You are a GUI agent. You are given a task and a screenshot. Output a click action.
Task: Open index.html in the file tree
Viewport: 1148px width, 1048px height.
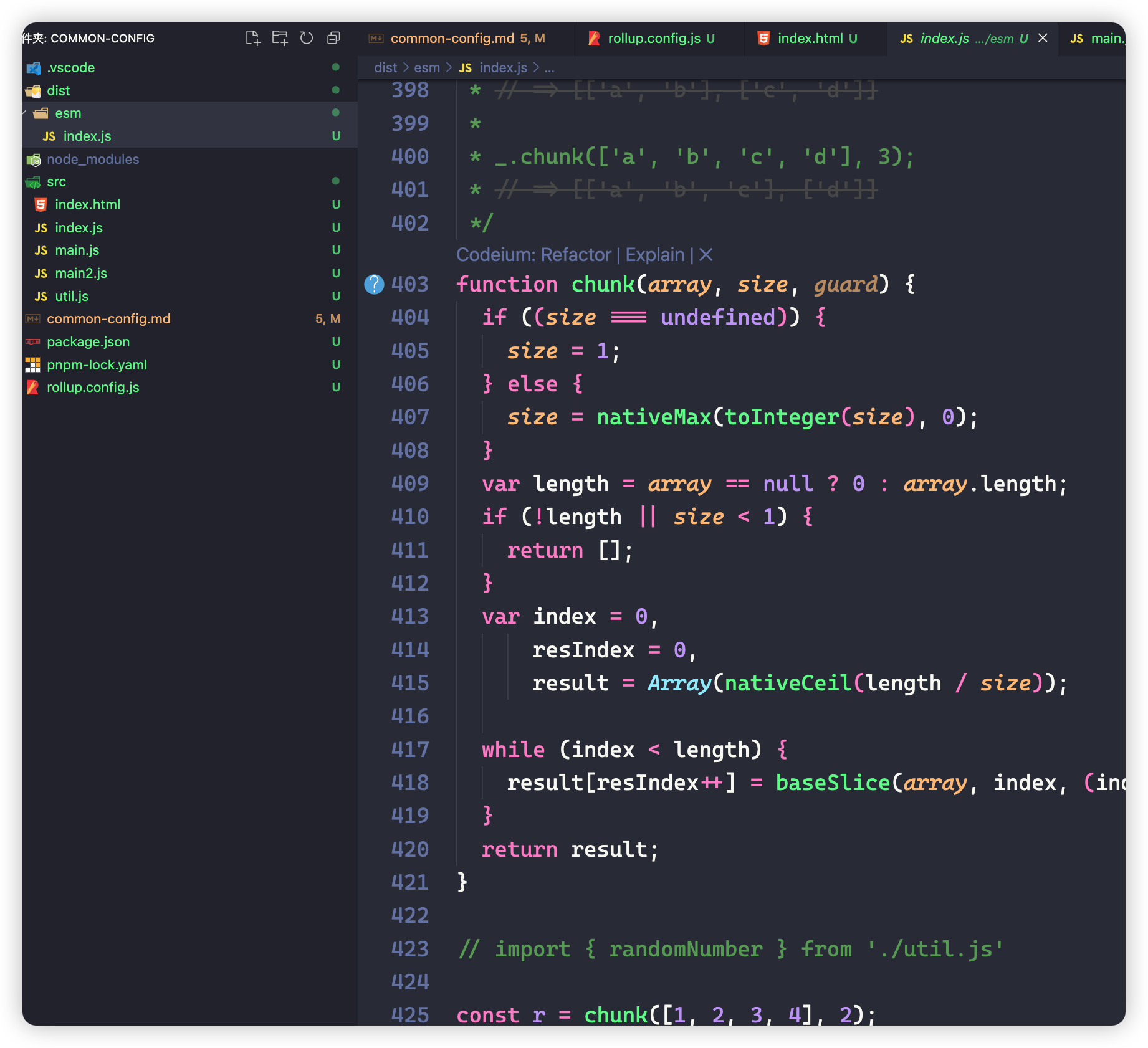coord(190,204)
